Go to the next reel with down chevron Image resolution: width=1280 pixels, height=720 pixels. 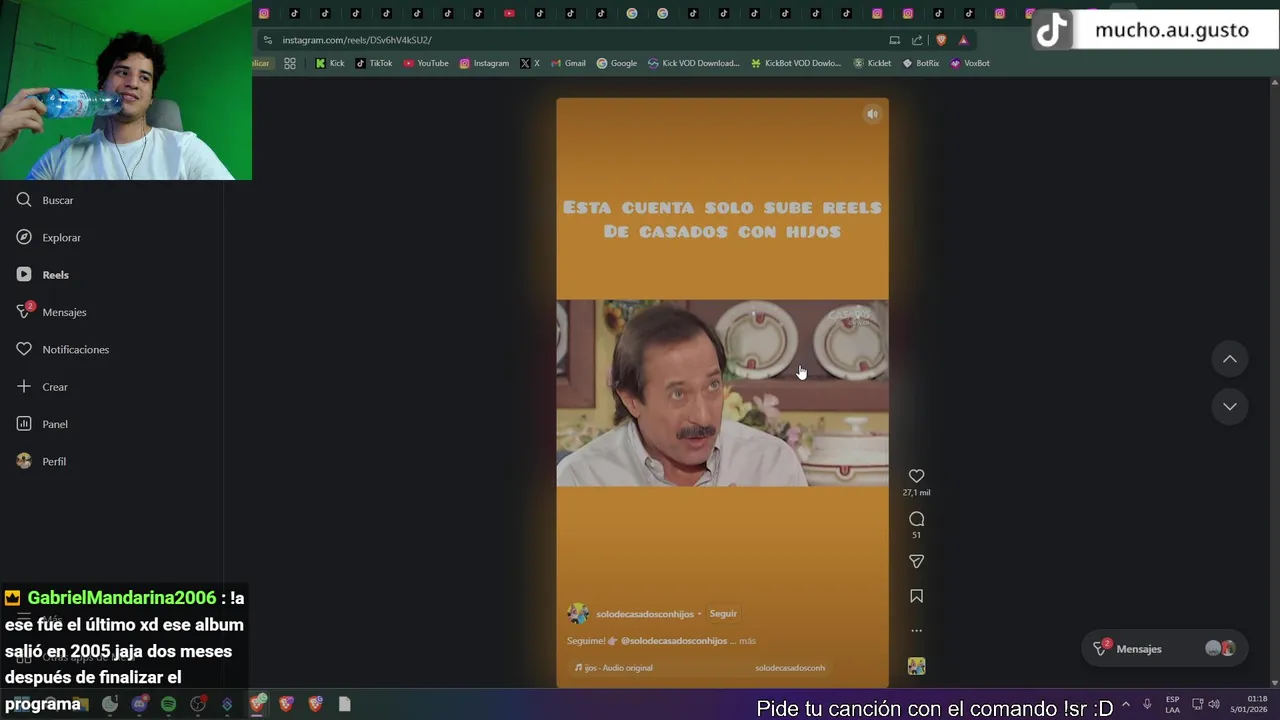click(1230, 406)
